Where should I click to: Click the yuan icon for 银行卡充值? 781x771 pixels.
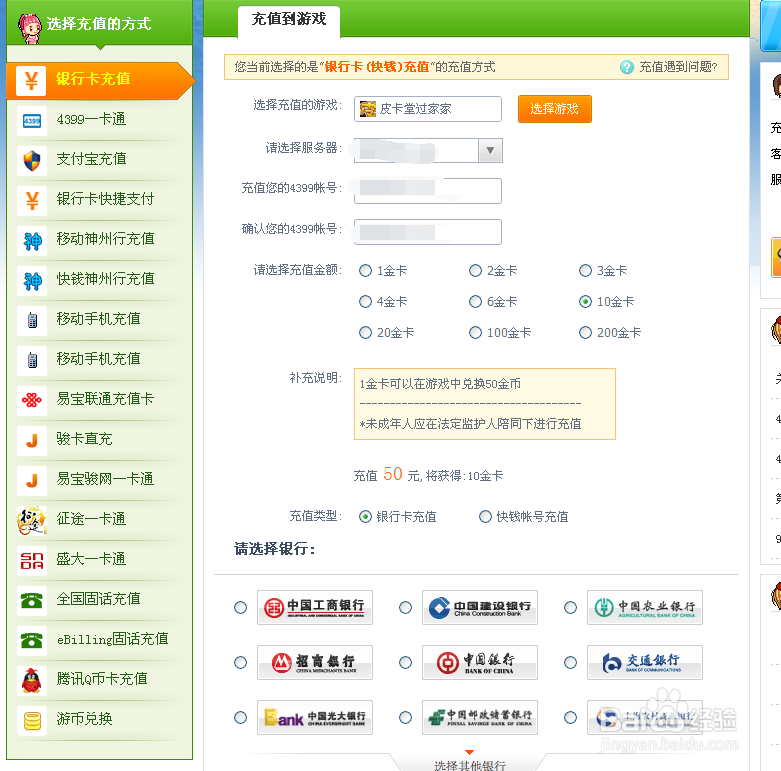31,81
